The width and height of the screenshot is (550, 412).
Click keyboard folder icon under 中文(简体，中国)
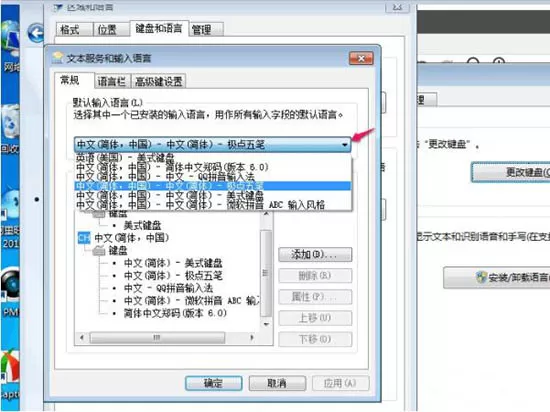point(99,251)
